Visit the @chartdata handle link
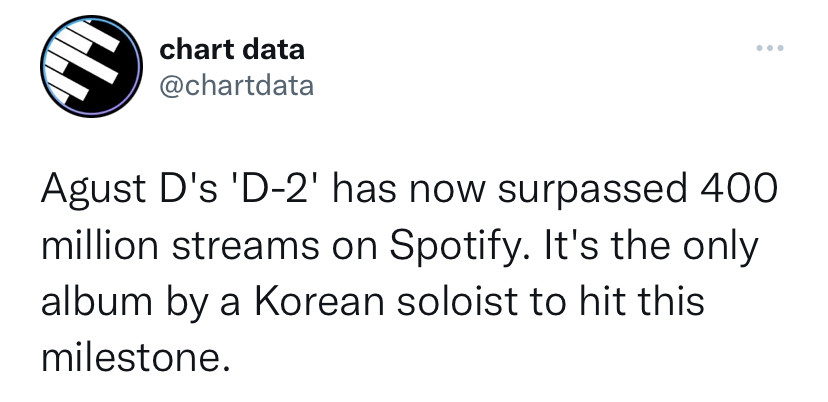Viewport: 828px width, 402px height. point(237,86)
